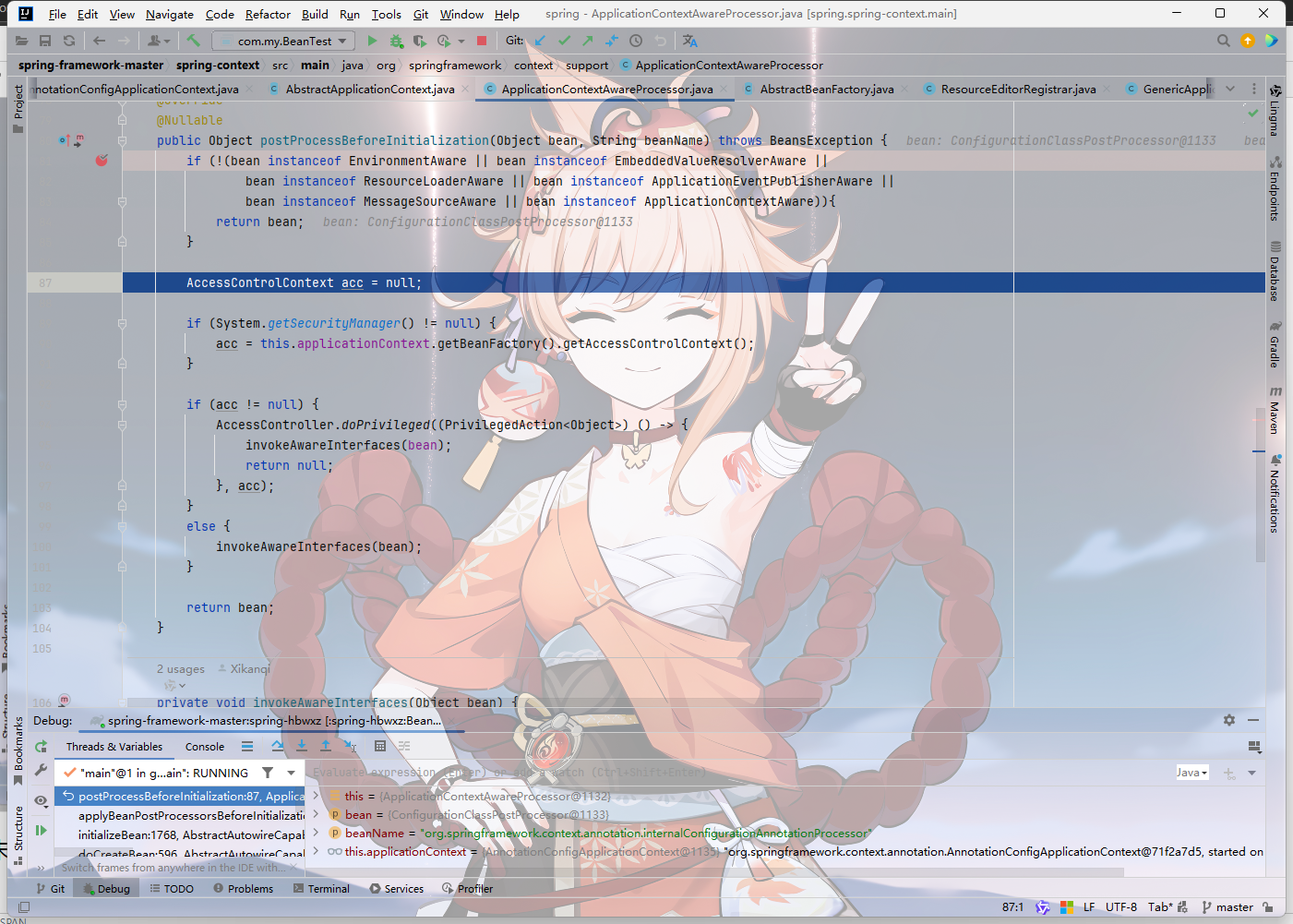Image resolution: width=1293 pixels, height=924 pixels.
Task: Open the com.my.BeanTest run configuration dropdown
Action: tap(283, 41)
